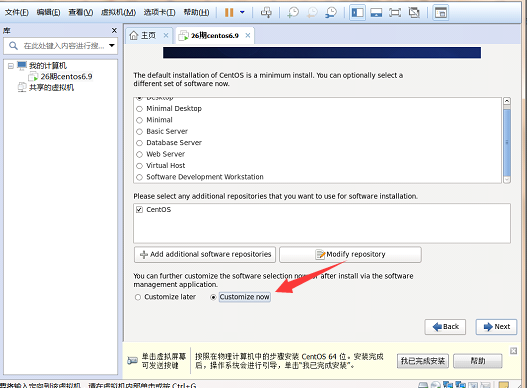Open the 查看(V) menu

point(81,12)
